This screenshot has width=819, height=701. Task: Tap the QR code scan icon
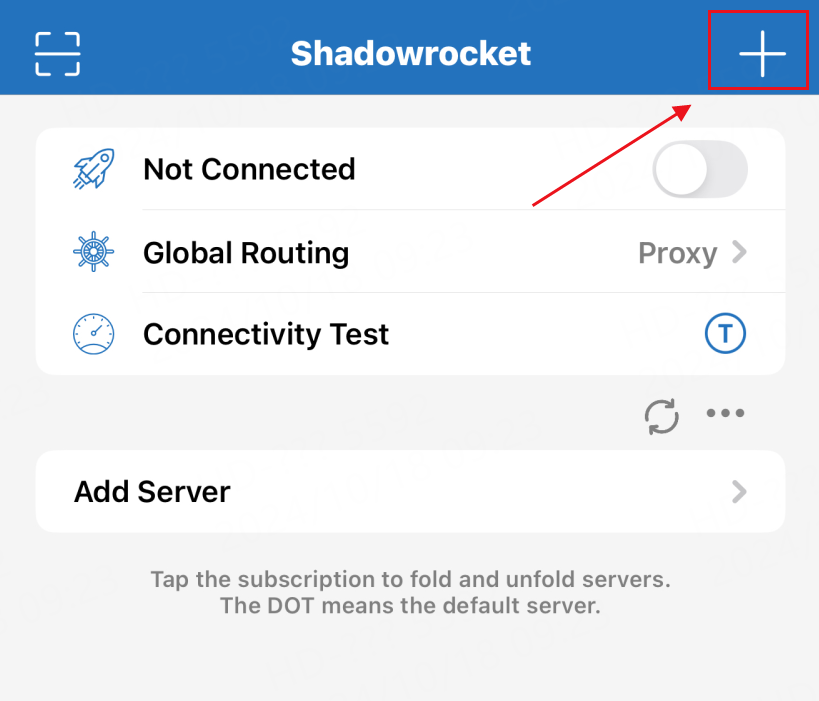click(x=57, y=54)
